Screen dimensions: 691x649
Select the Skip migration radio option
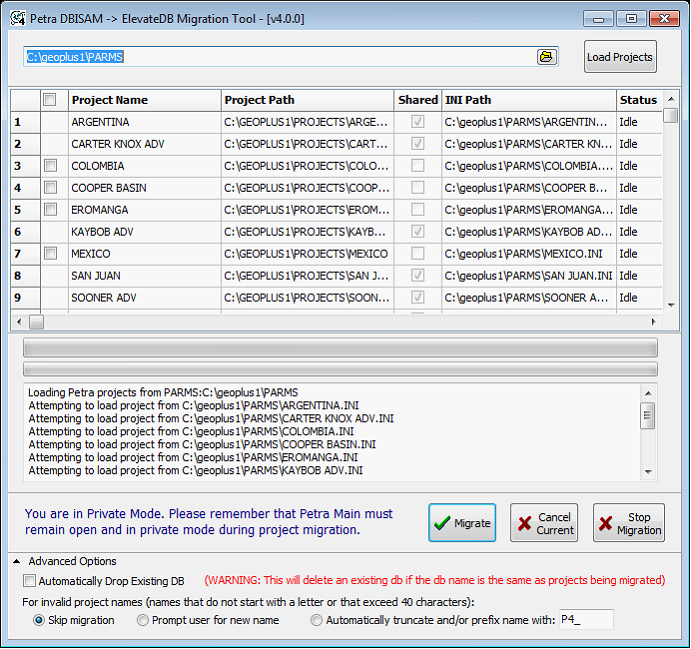(39, 620)
